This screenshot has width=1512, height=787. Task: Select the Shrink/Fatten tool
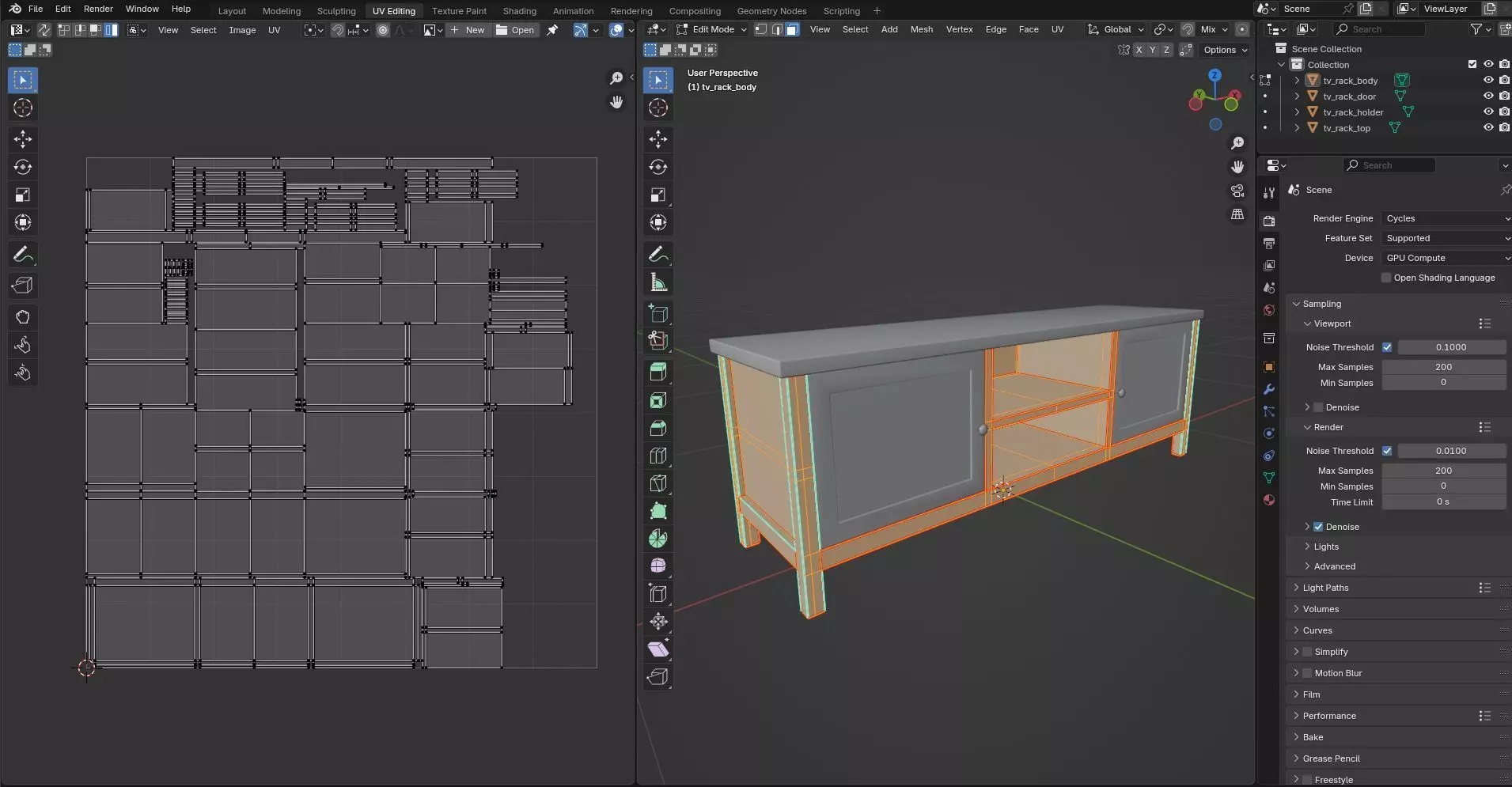point(658,621)
